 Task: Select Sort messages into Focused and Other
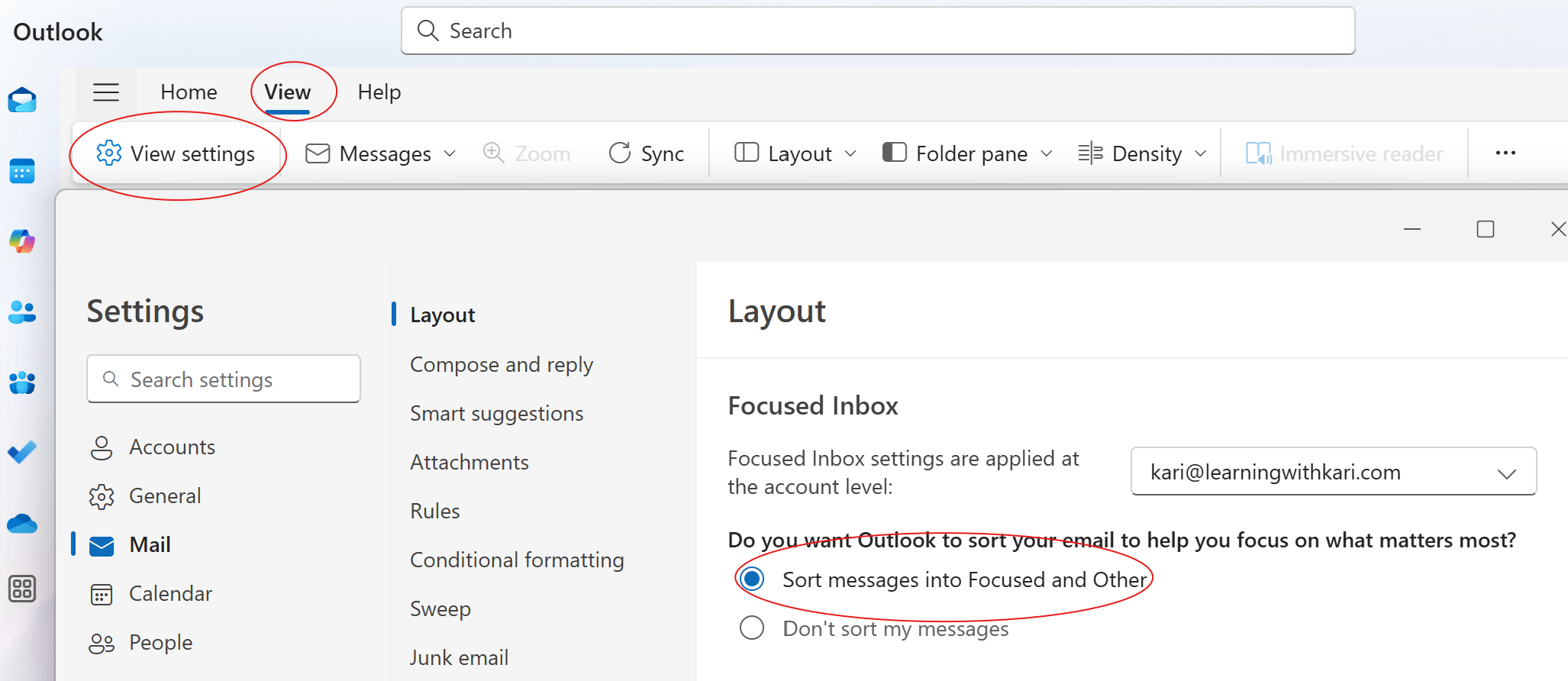coord(752,579)
